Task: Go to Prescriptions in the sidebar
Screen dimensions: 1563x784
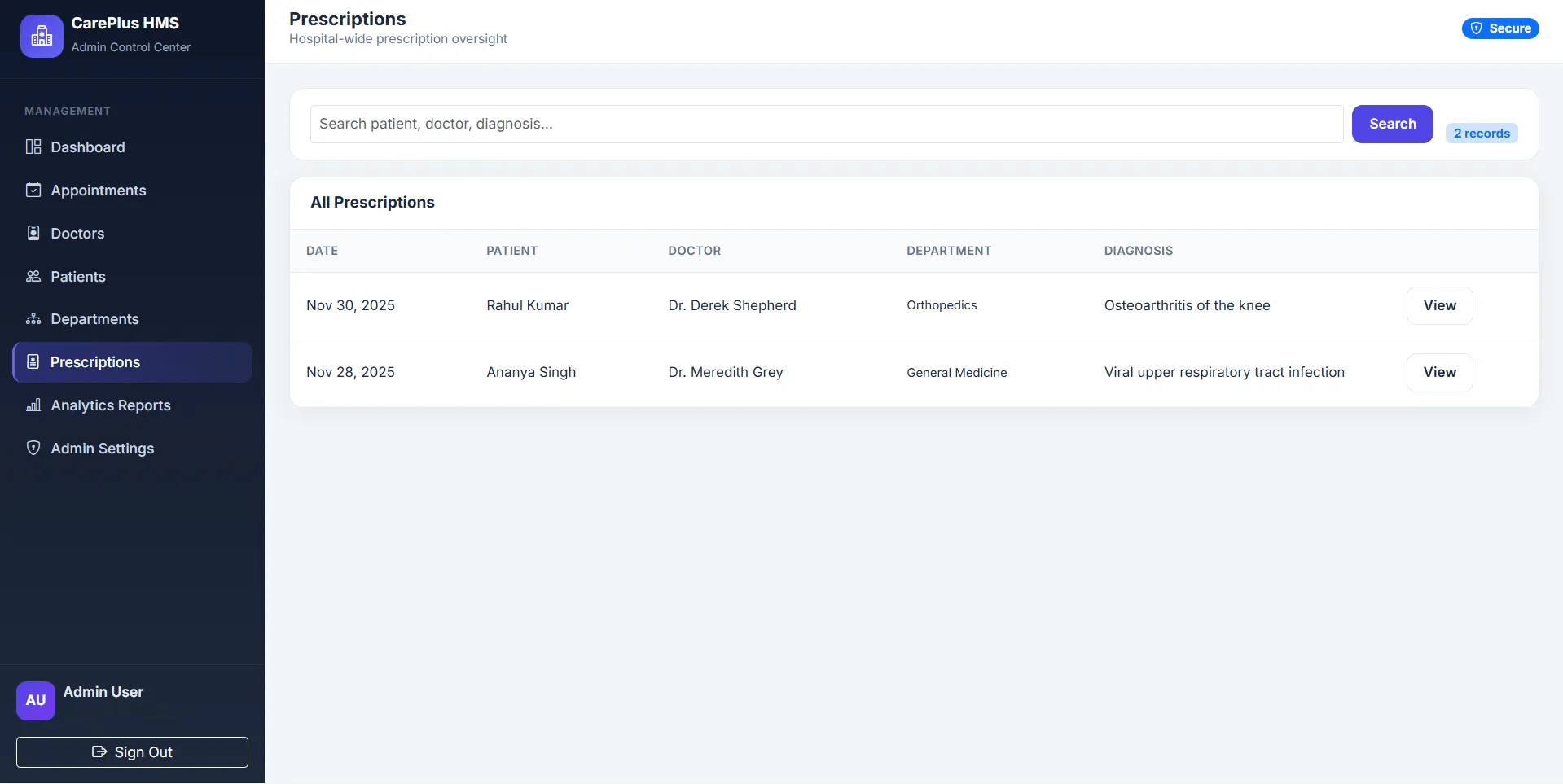Action: tap(133, 362)
